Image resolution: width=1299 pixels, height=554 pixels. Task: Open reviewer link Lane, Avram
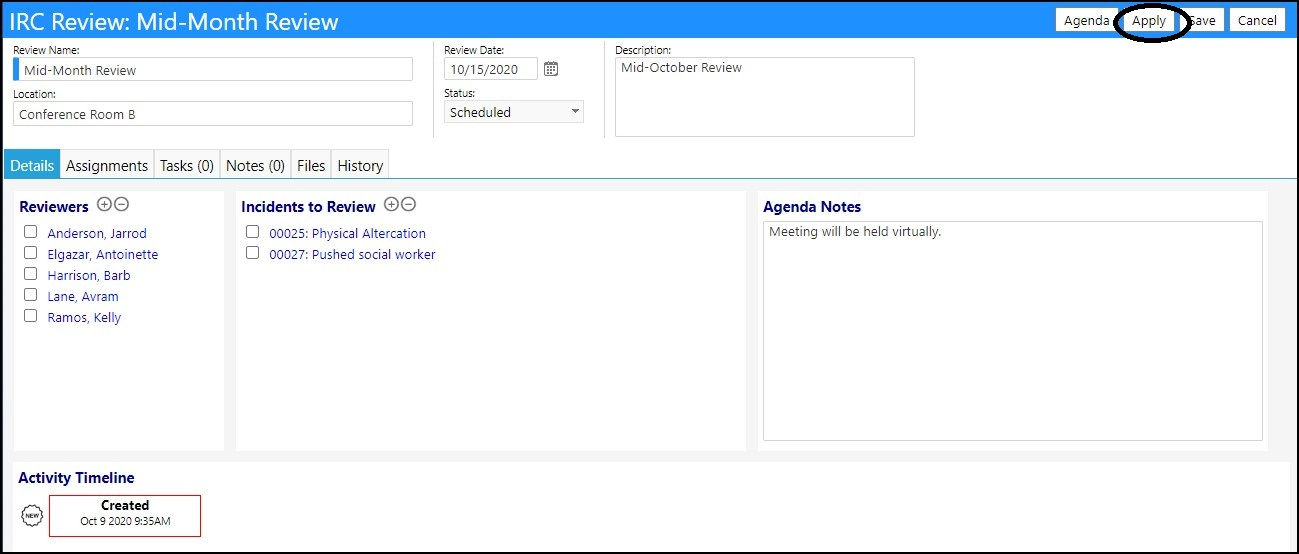[x=83, y=296]
